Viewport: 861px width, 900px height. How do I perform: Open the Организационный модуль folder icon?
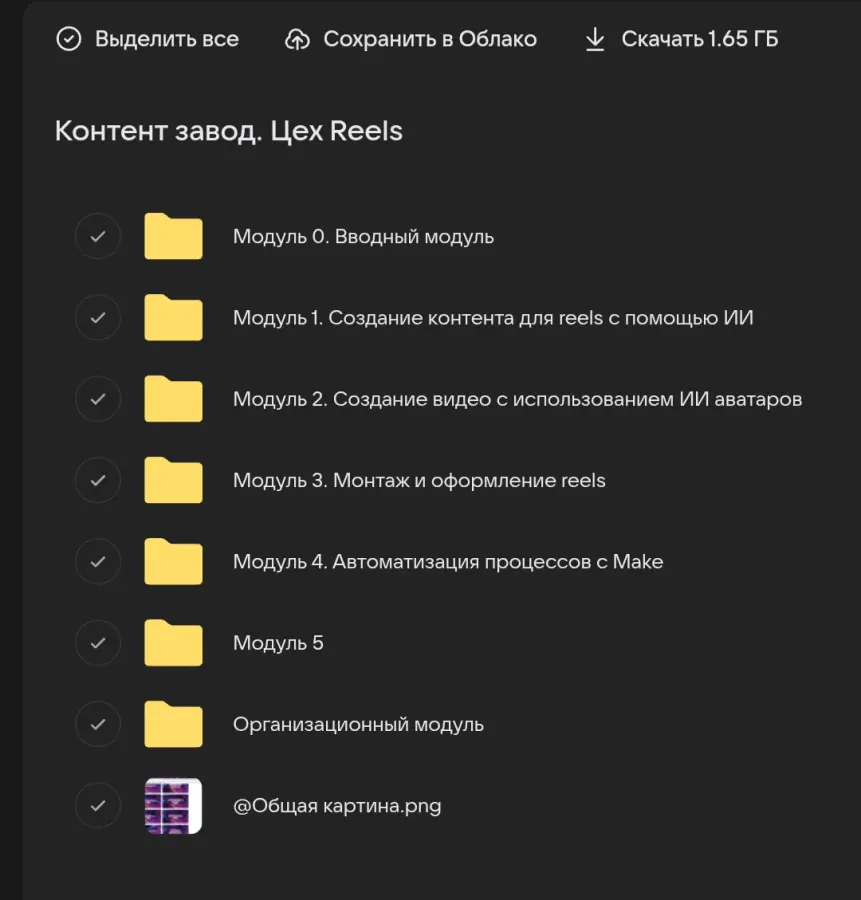tap(173, 724)
